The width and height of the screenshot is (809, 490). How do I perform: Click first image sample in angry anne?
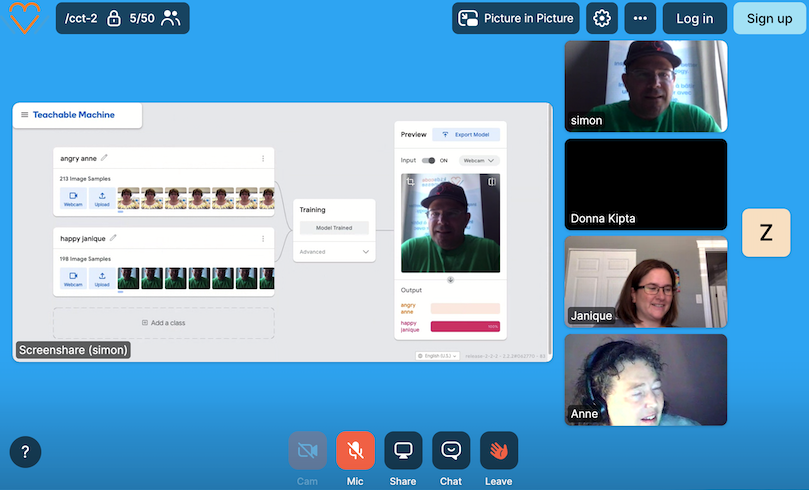point(128,198)
